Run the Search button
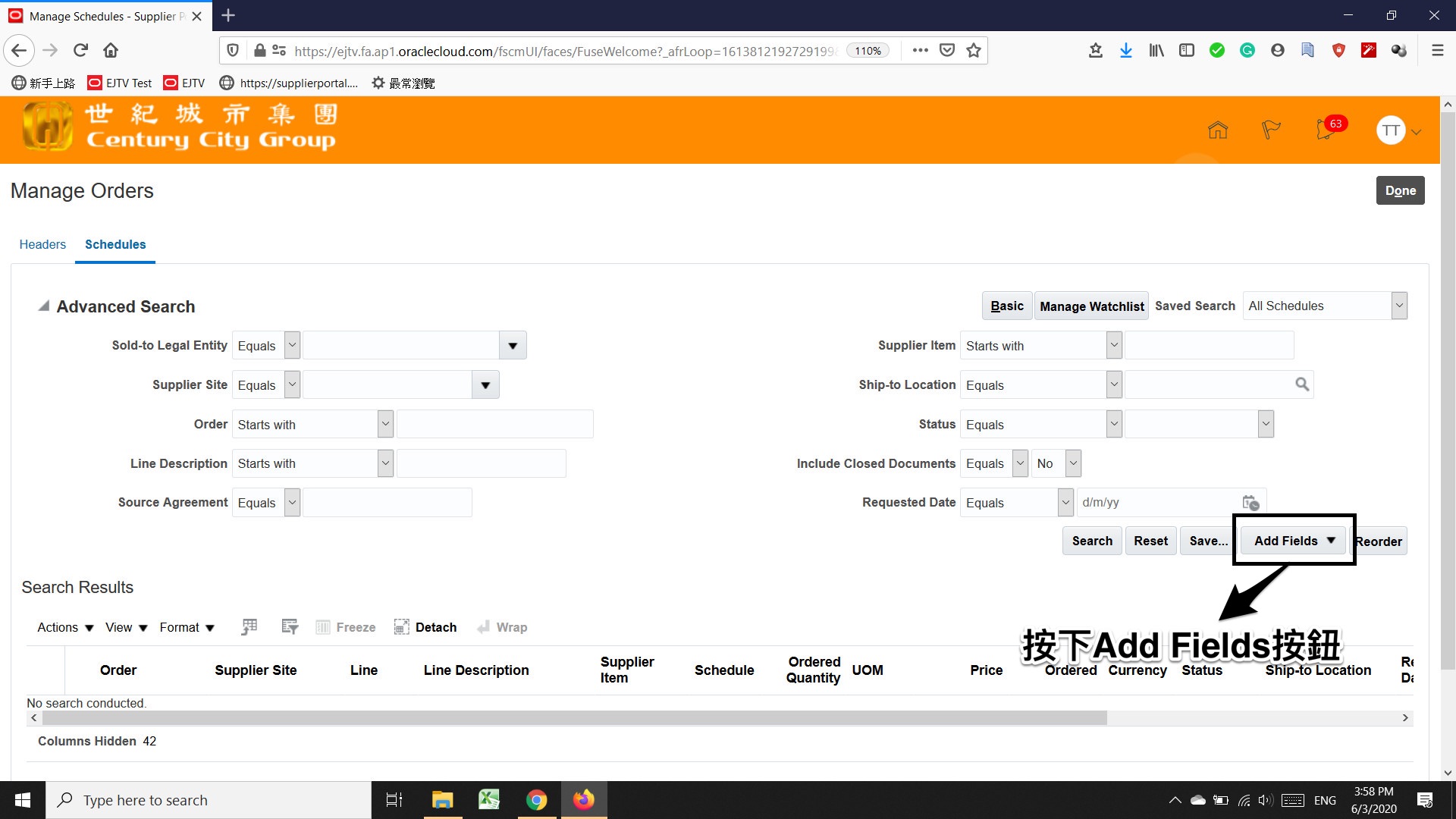Screen dimensions: 1456x819 coord(1092,541)
